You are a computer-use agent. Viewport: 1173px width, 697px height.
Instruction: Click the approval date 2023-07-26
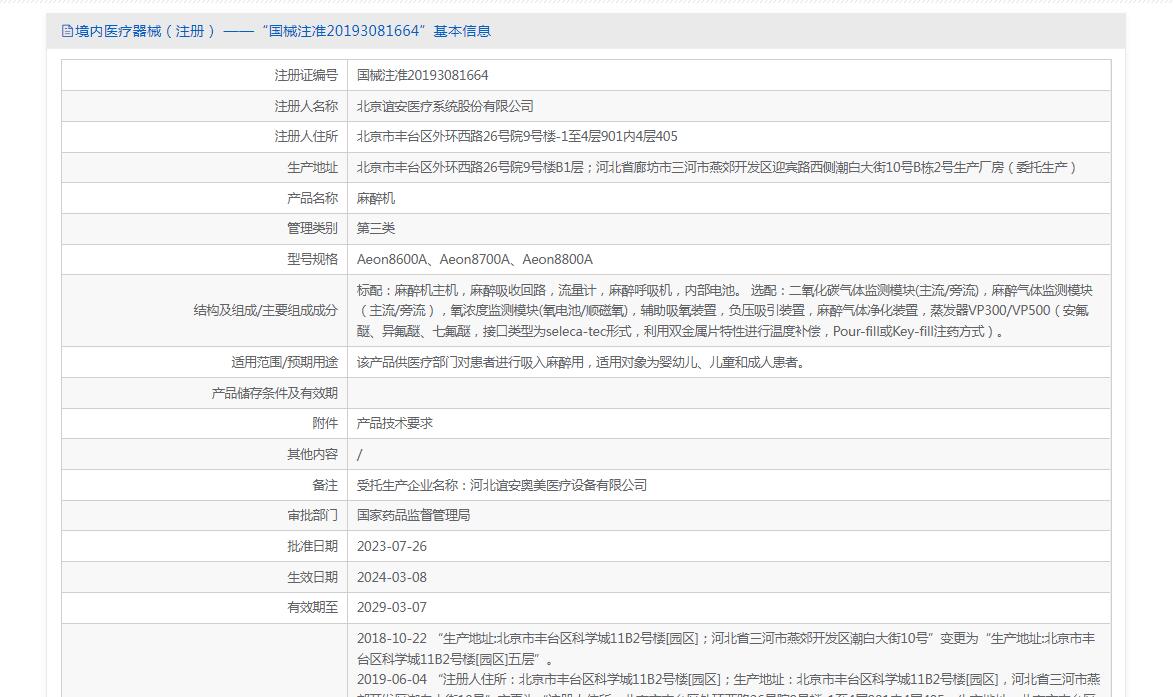[x=392, y=546]
